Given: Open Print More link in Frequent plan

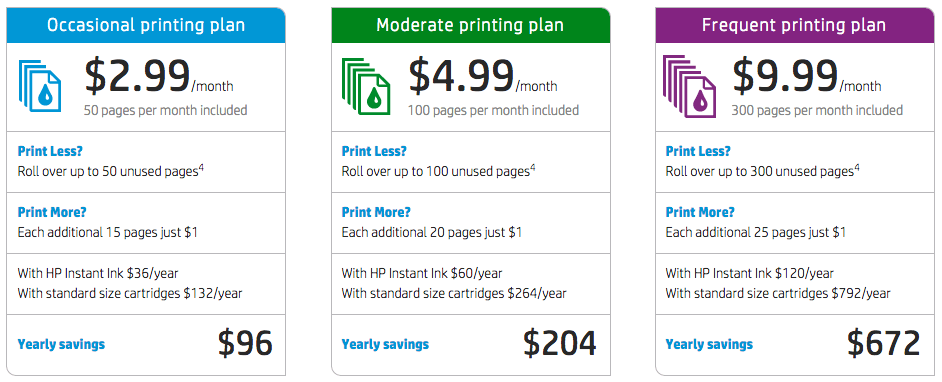Looking at the screenshot, I should [700, 212].
